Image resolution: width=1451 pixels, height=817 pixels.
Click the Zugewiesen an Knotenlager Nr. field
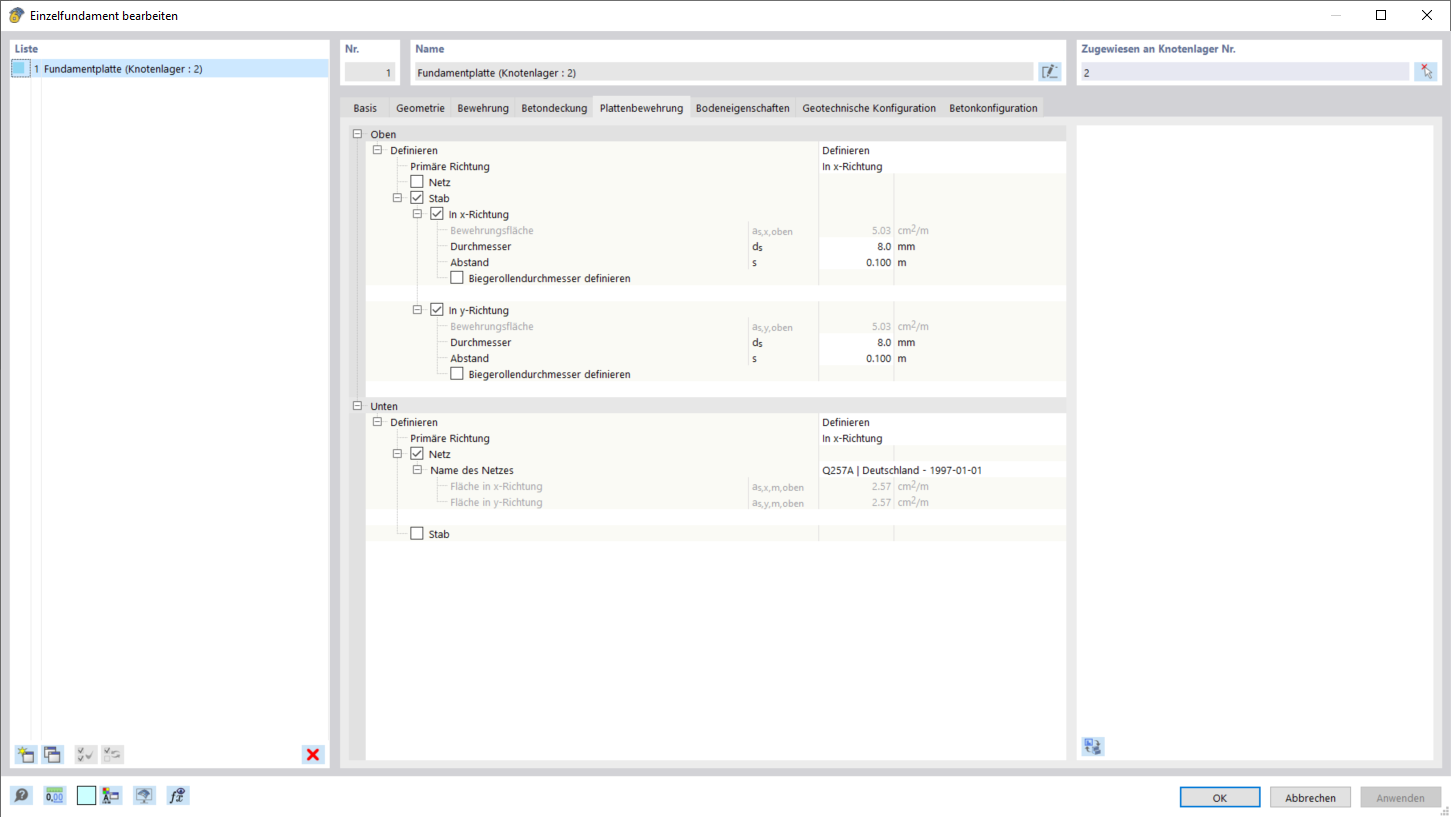(1244, 72)
